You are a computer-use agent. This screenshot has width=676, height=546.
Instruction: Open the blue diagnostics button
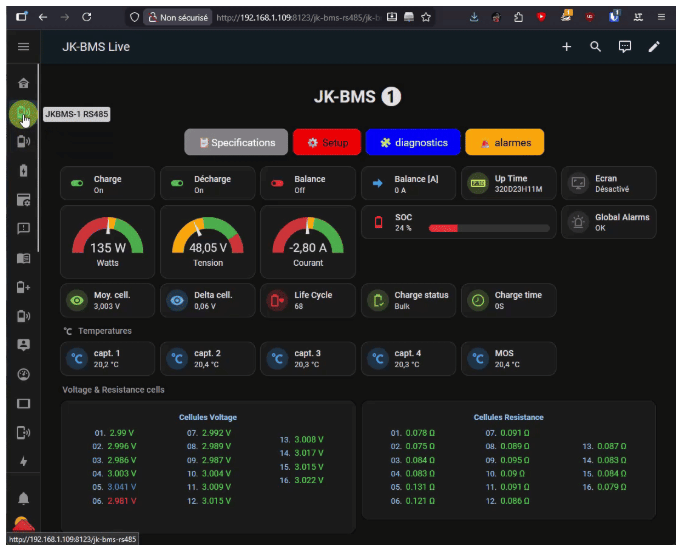(x=413, y=142)
